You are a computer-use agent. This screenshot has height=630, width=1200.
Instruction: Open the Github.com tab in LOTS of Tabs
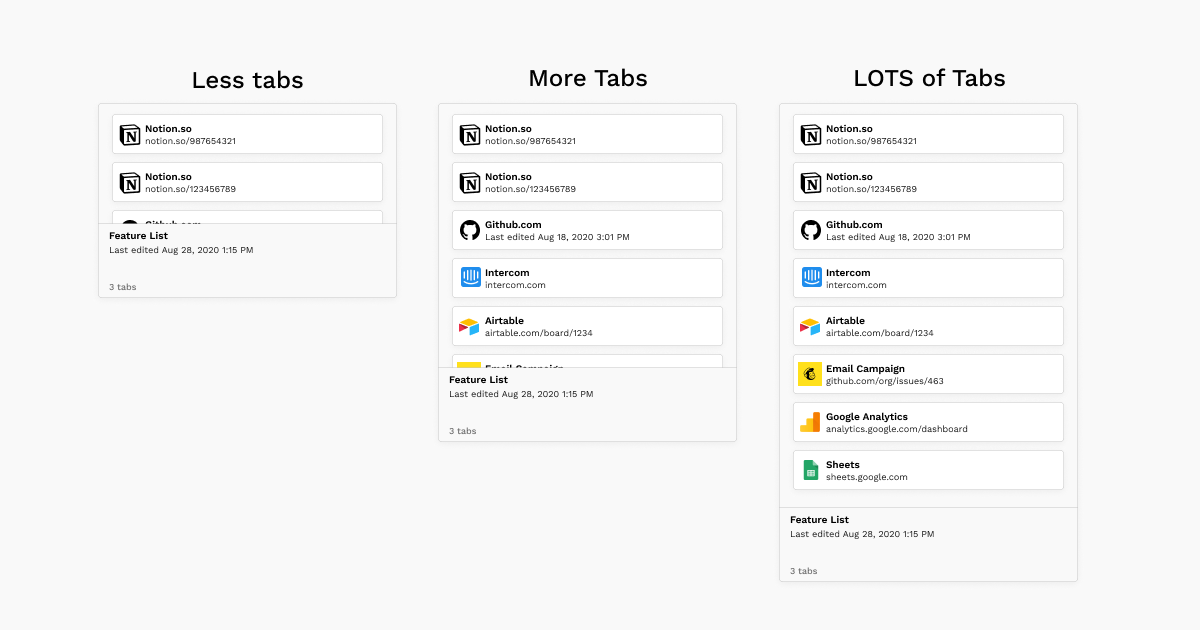[x=927, y=230]
